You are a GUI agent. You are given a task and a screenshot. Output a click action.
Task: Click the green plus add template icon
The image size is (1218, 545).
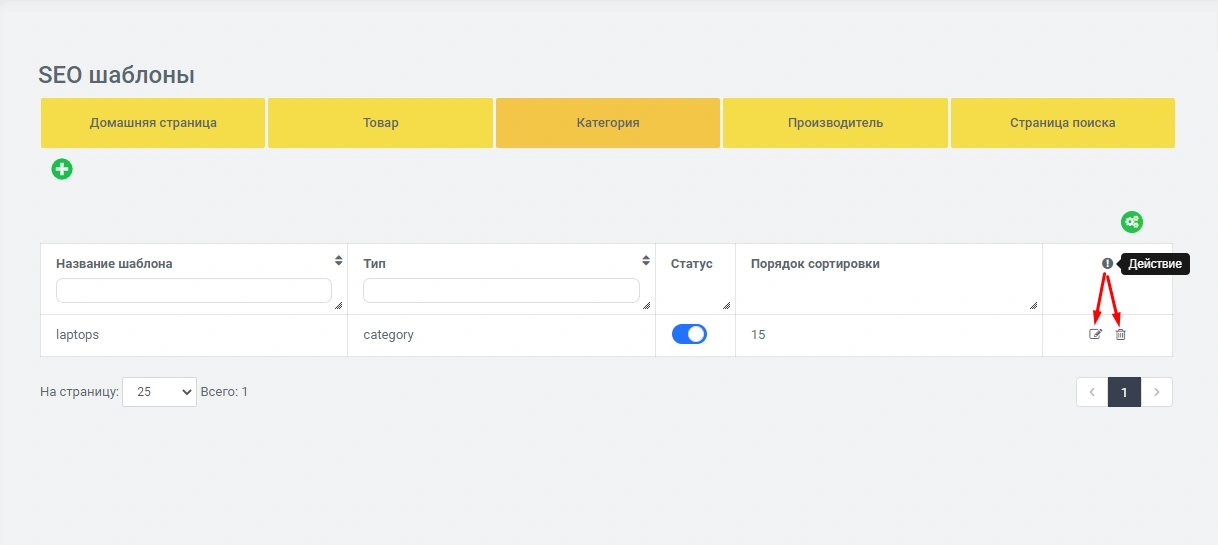click(x=62, y=169)
